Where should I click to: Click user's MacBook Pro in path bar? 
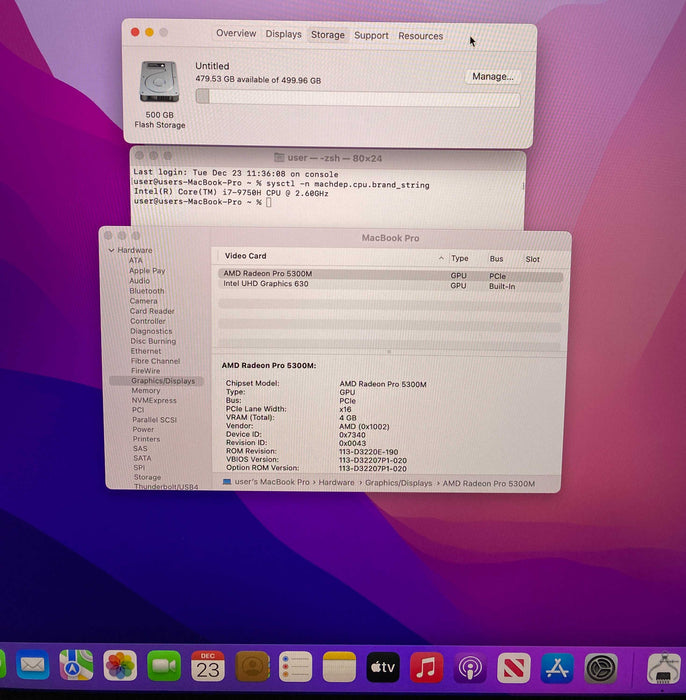(x=272, y=482)
